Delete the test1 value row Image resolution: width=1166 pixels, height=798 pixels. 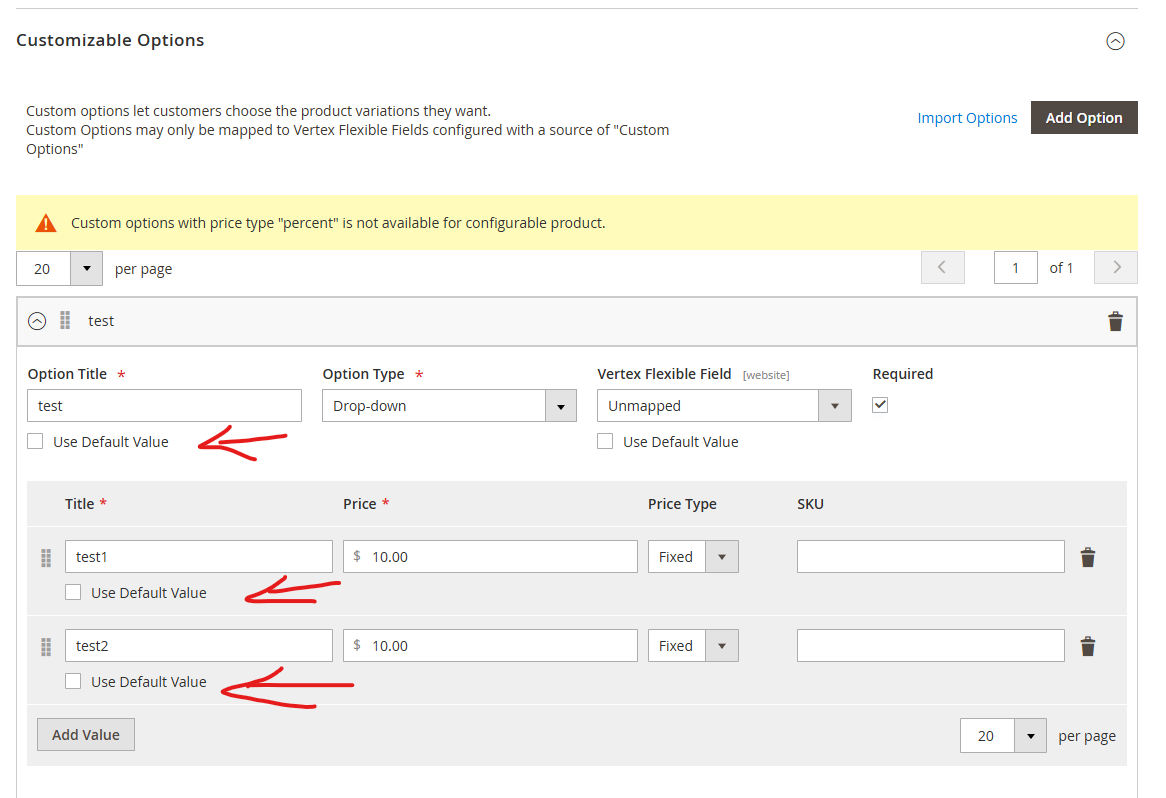pyautogui.click(x=1088, y=558)
